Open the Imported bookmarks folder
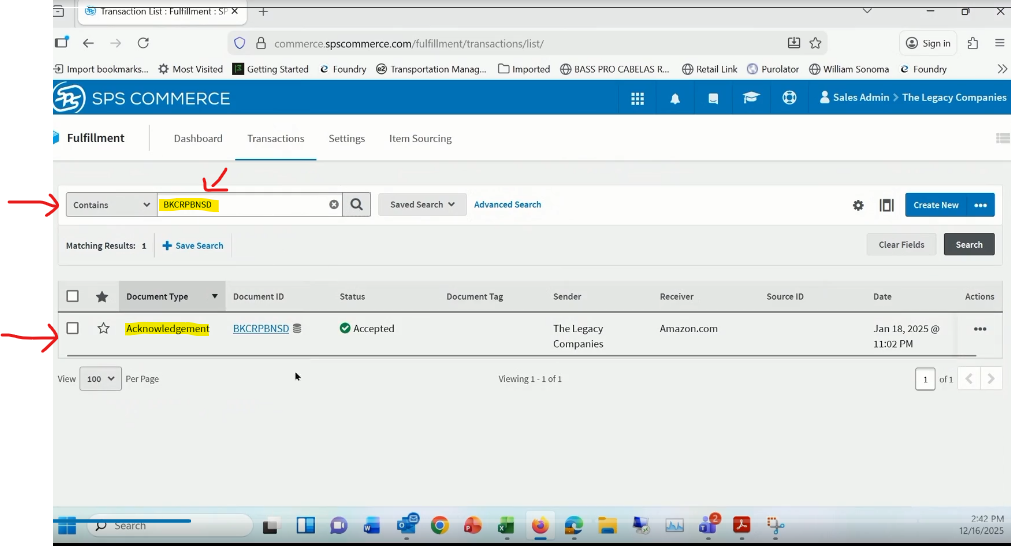Image resolution: width=1011 pixels, height=546 pixels. point(524,69)
